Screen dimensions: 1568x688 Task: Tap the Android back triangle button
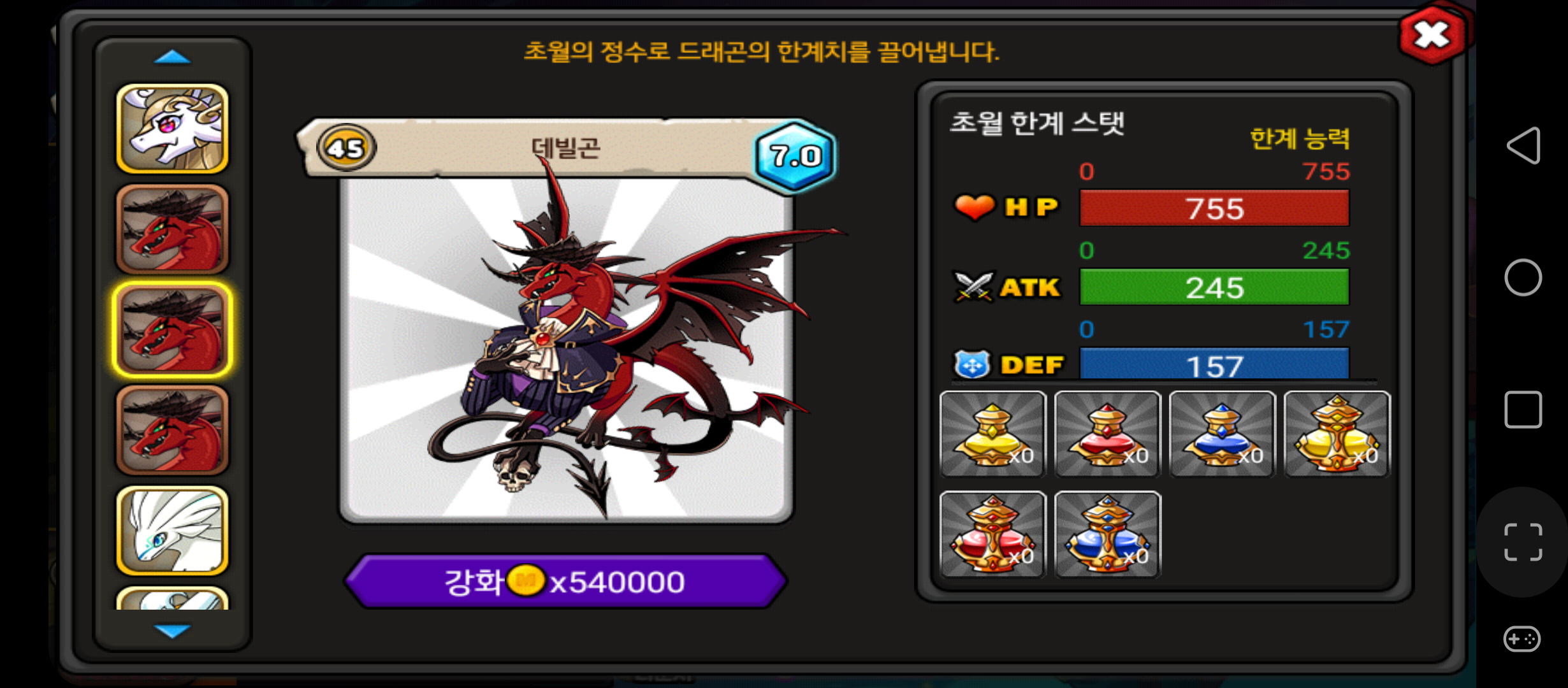(x=1523, y=145)
